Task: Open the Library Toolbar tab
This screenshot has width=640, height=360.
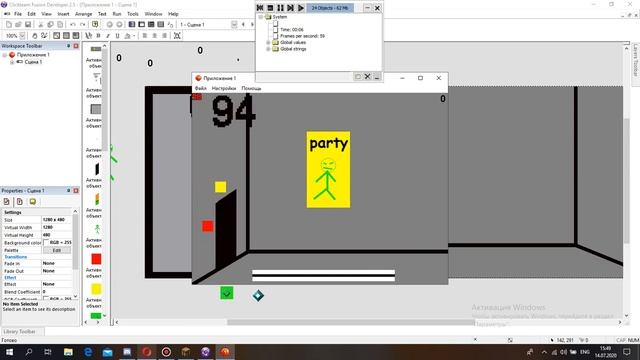Action: click(19, 331)
